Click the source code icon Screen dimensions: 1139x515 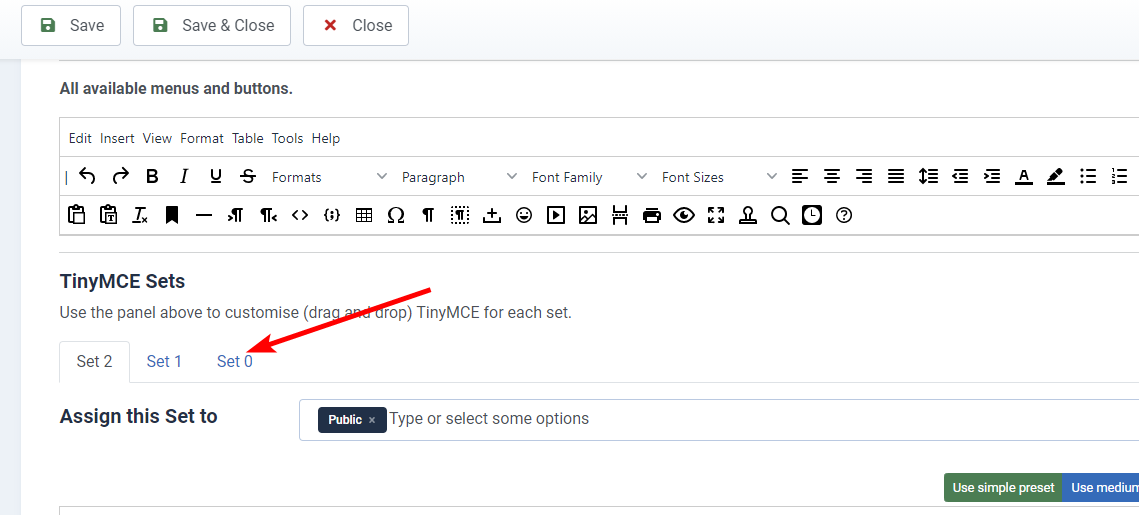300,215
